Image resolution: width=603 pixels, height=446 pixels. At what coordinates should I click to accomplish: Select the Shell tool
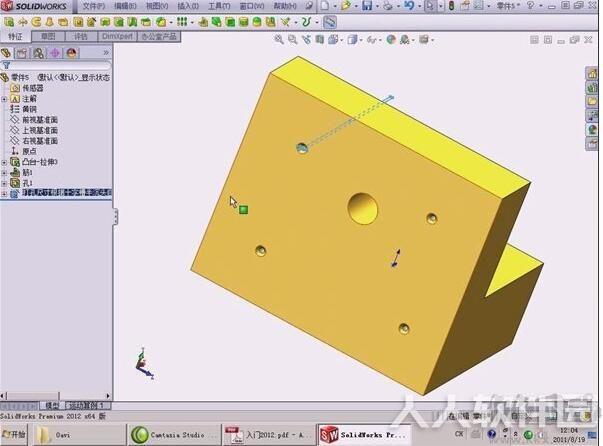230,22
